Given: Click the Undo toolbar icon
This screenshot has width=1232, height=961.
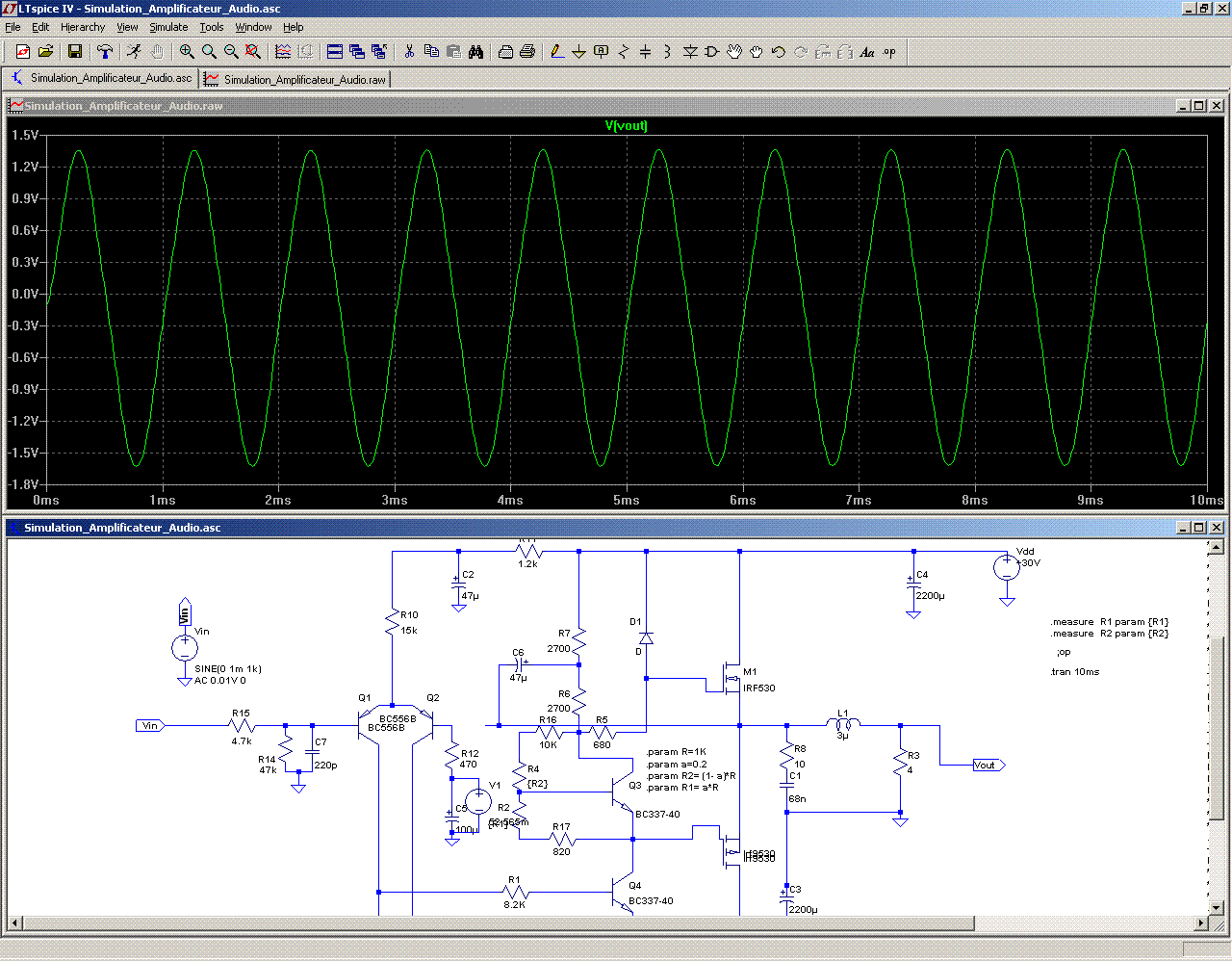Looking at the screenshot, I should click(779, 52).
